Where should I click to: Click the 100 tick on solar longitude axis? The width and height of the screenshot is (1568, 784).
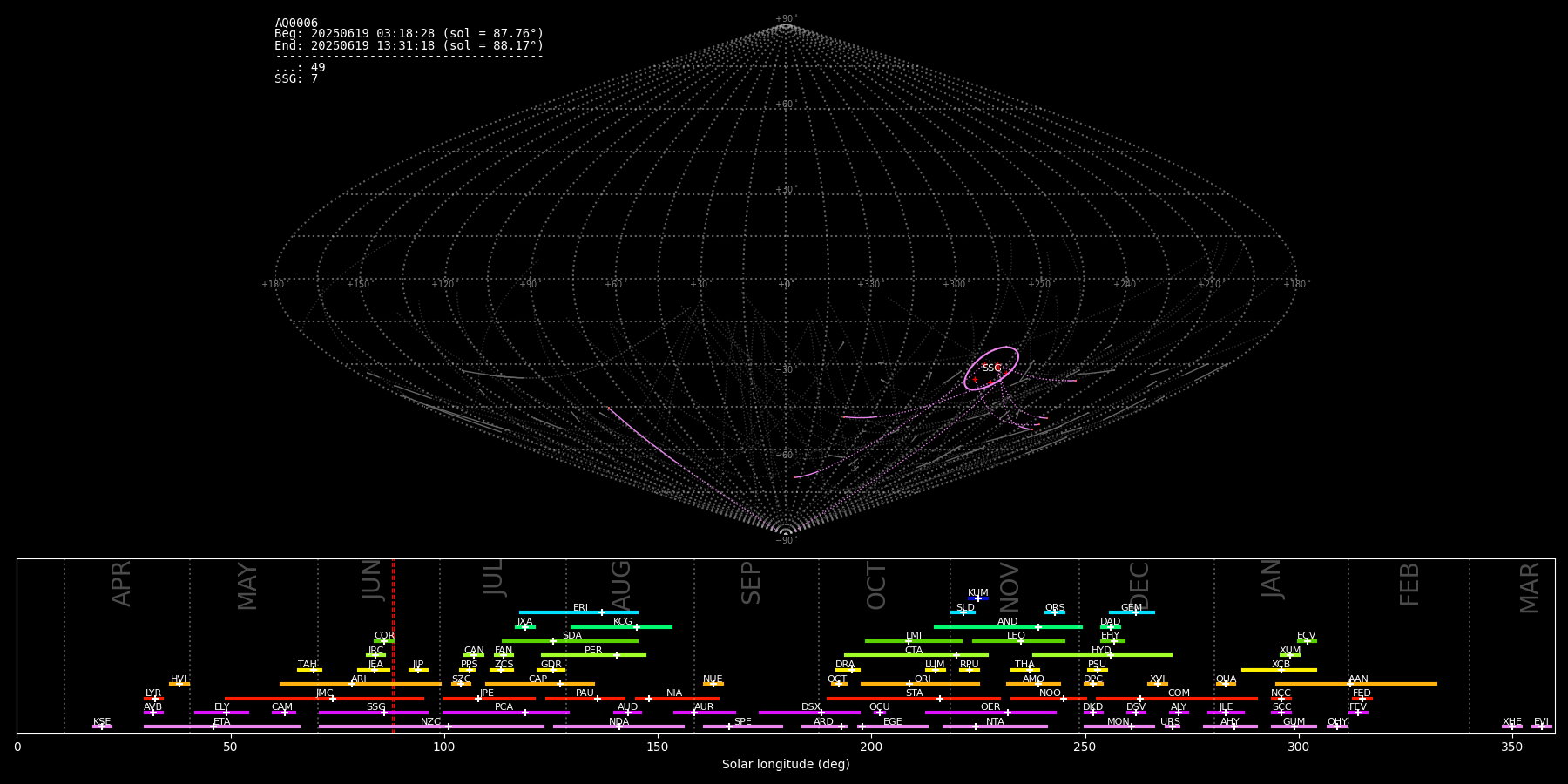443,747
